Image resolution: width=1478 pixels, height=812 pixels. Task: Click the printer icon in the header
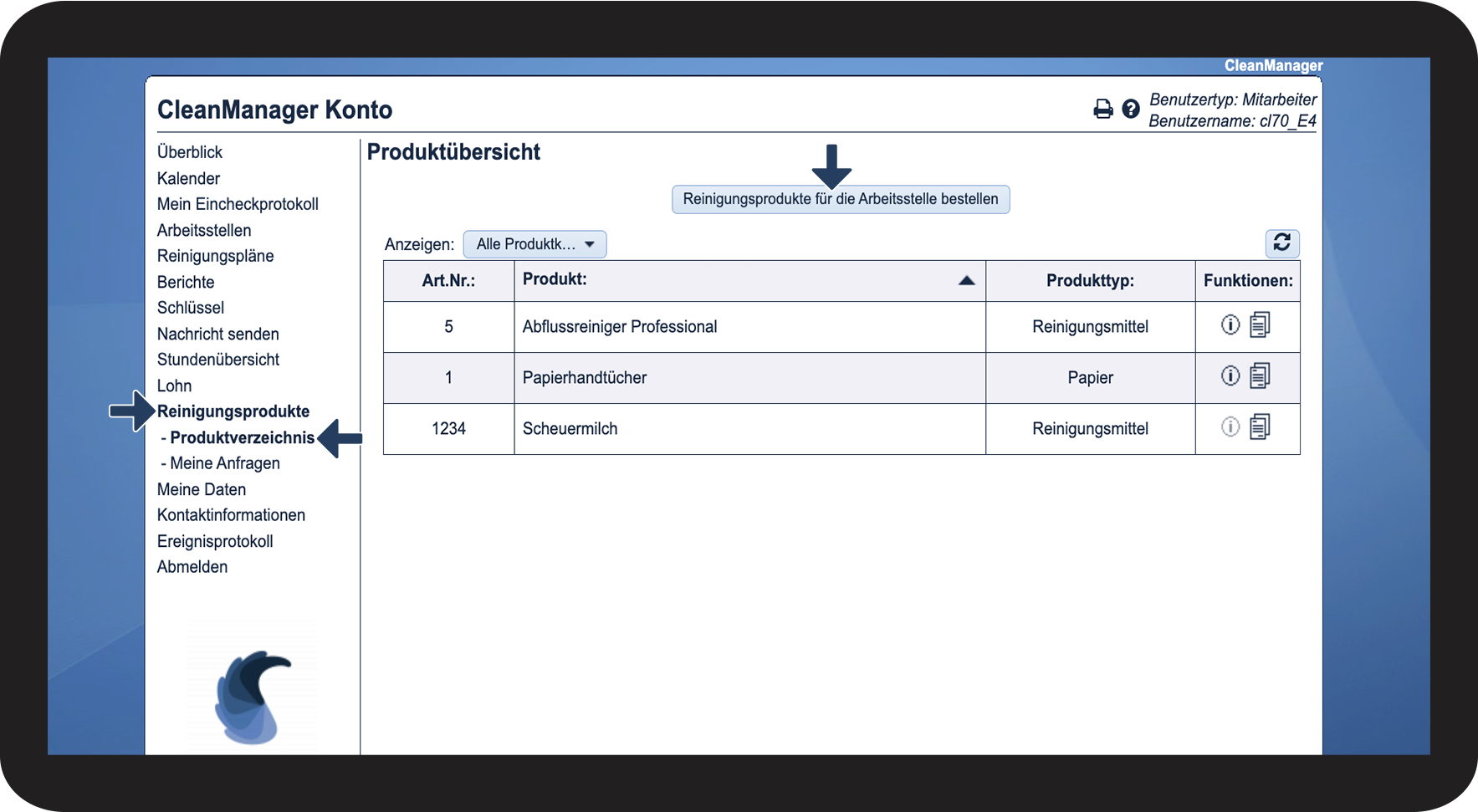click(1103, 109)
